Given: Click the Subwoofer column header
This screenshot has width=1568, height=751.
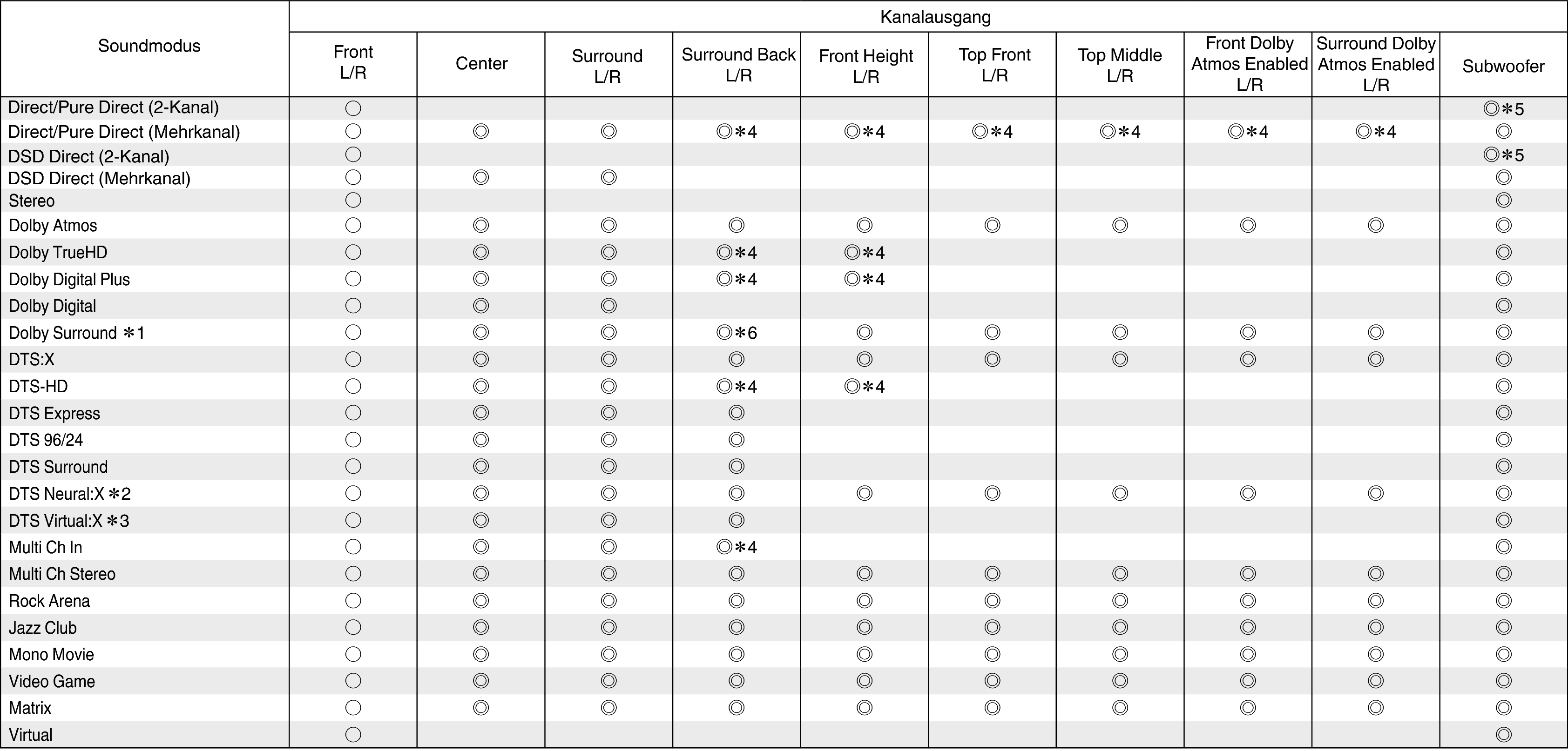Looking at the screenshot, I should 1503,67.
